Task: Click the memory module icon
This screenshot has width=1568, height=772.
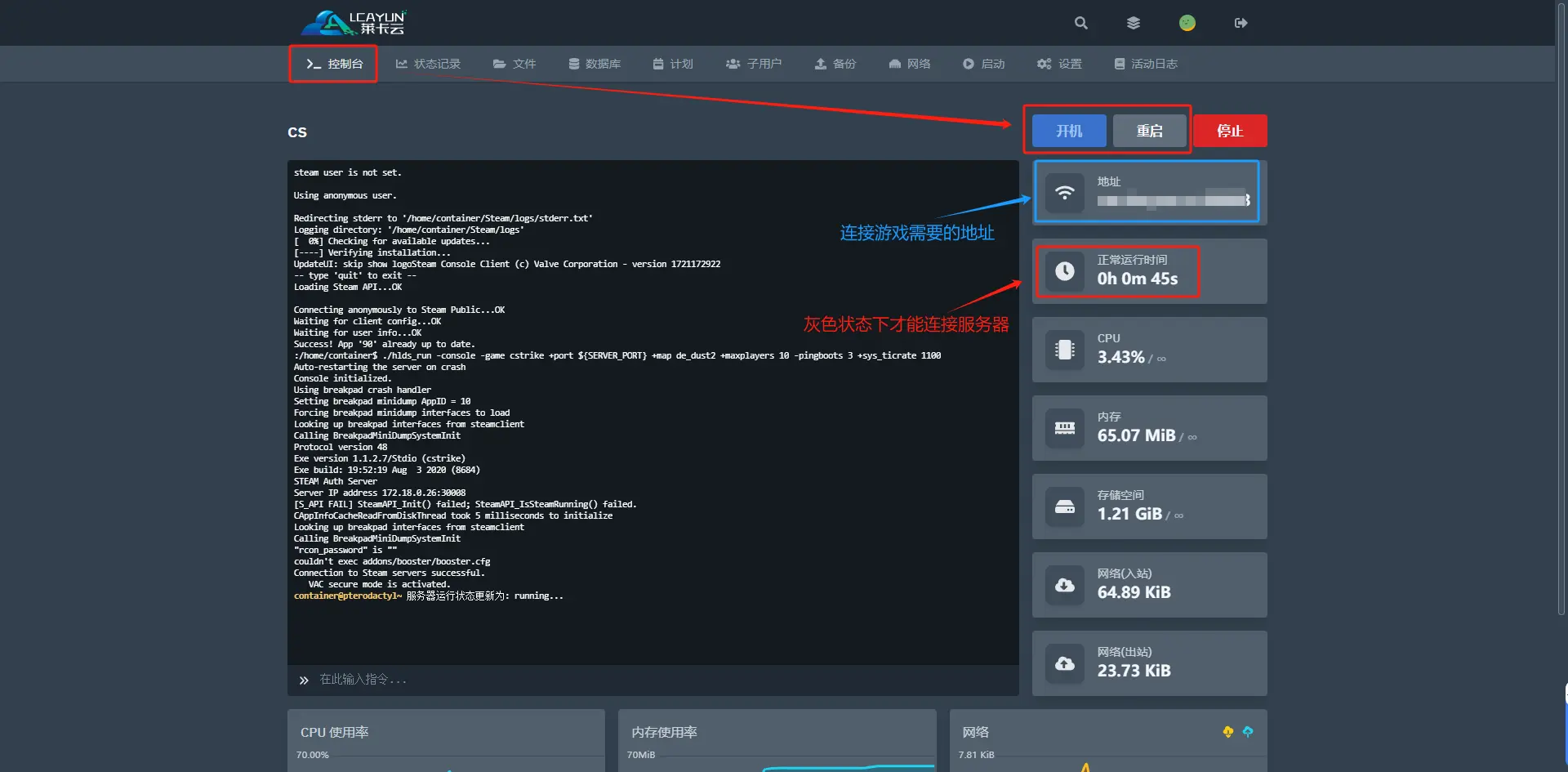Action: (x=1065, y=428)
